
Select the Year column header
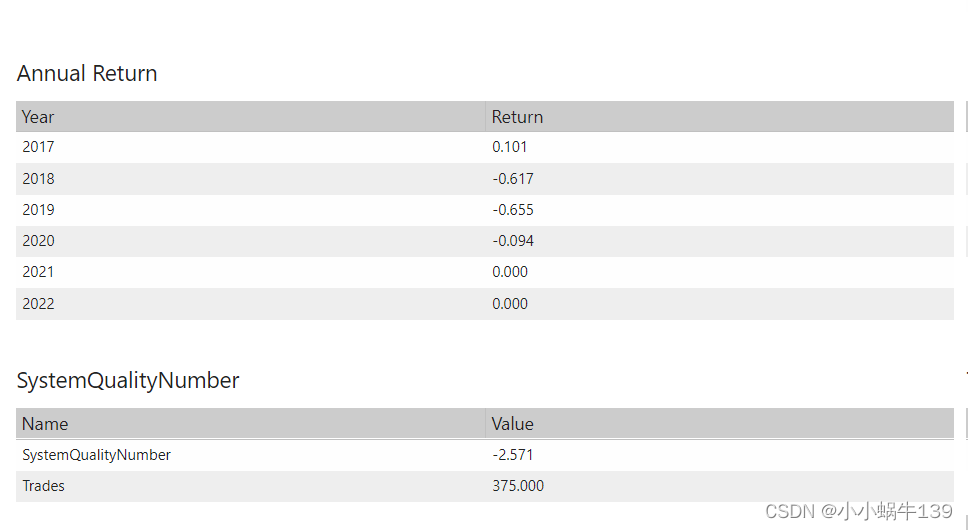click(x=38, y=117)
